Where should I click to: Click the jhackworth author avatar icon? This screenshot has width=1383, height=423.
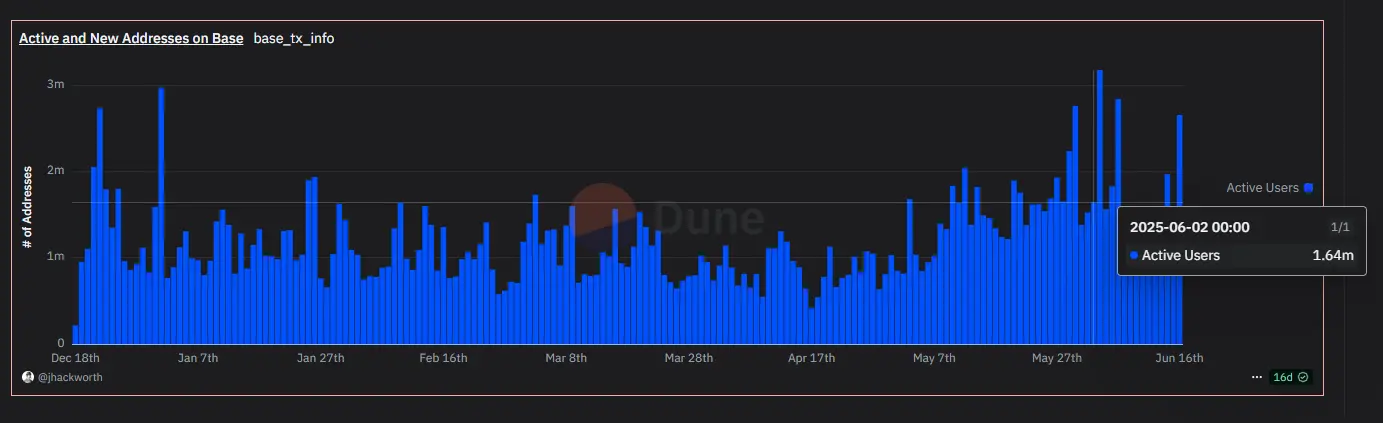click(x=27, y=377)
